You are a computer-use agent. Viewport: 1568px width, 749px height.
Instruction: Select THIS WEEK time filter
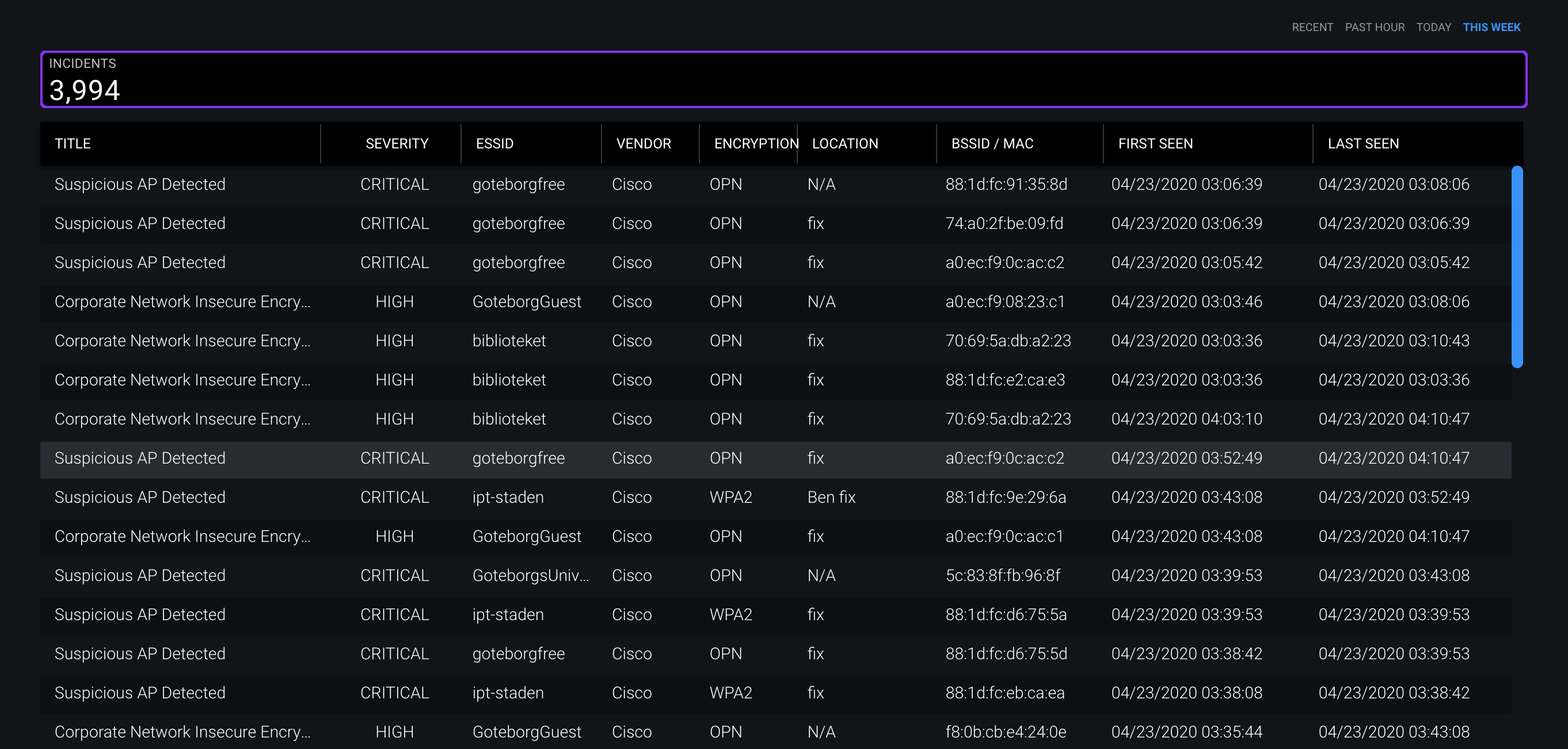pyautogui.click(x=1491, y=28)
